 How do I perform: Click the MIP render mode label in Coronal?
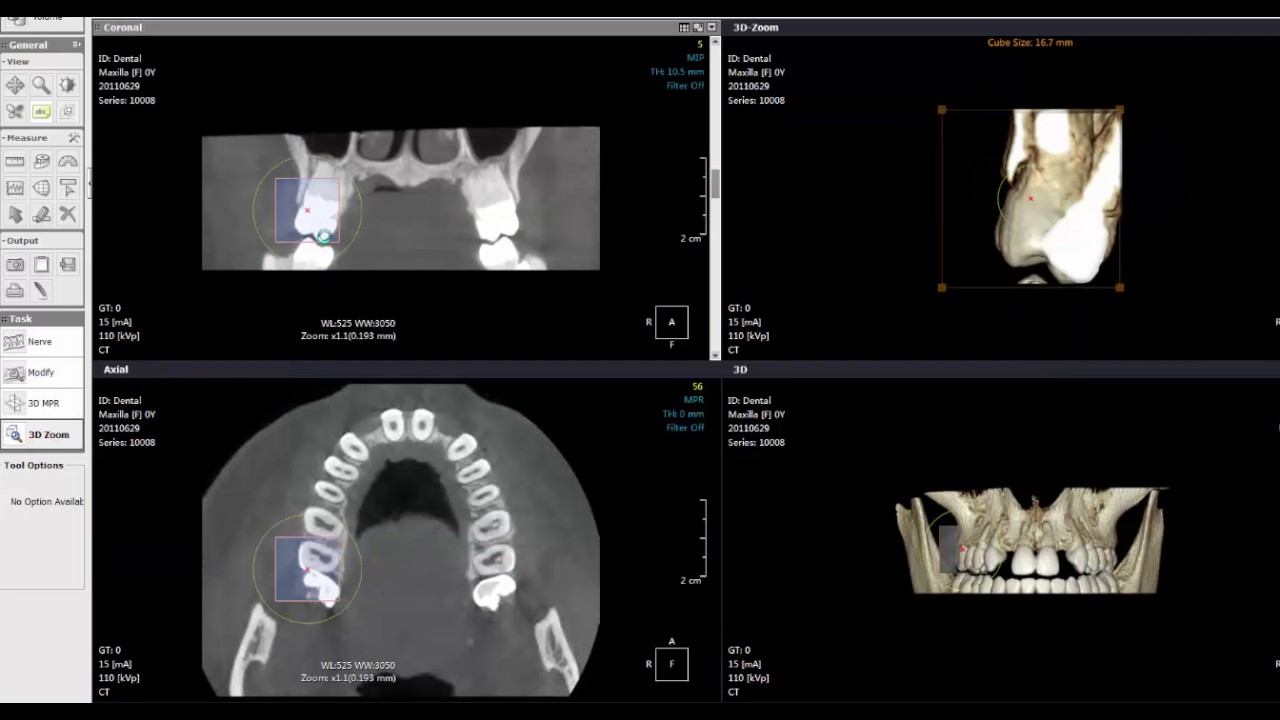[x=695, y=58]
